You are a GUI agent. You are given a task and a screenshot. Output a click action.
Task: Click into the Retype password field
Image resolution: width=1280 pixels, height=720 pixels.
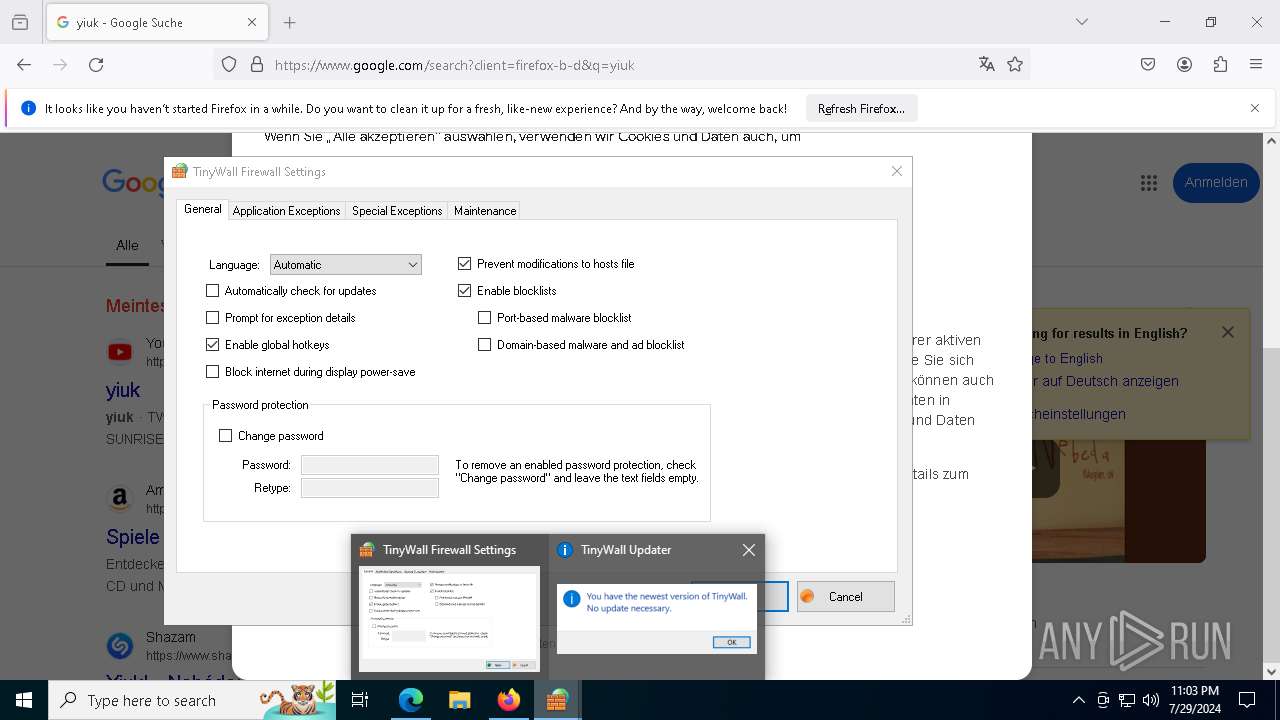[370, 488]
